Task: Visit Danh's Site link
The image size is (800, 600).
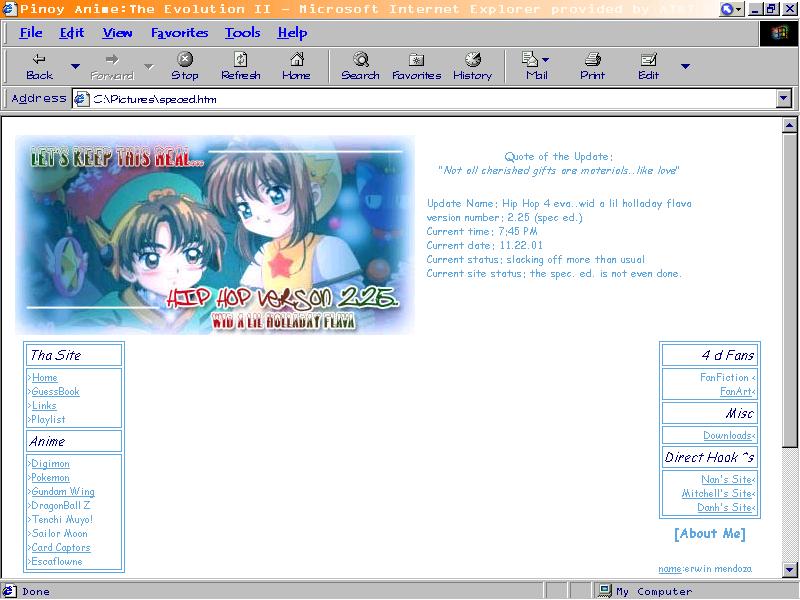Action: [x=724, y=507]
